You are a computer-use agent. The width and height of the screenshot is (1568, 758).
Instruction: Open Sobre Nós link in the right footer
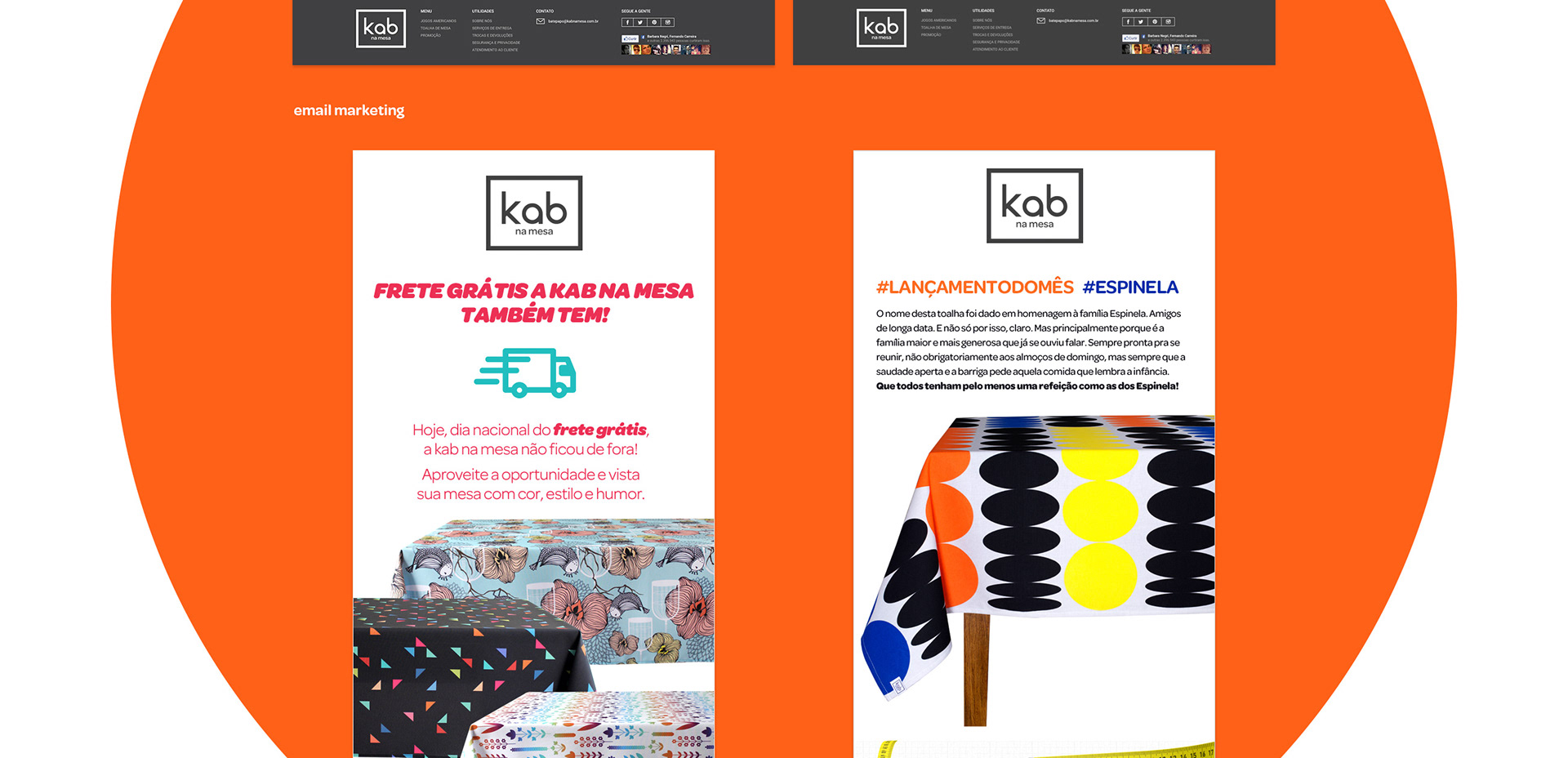[982, 20]
